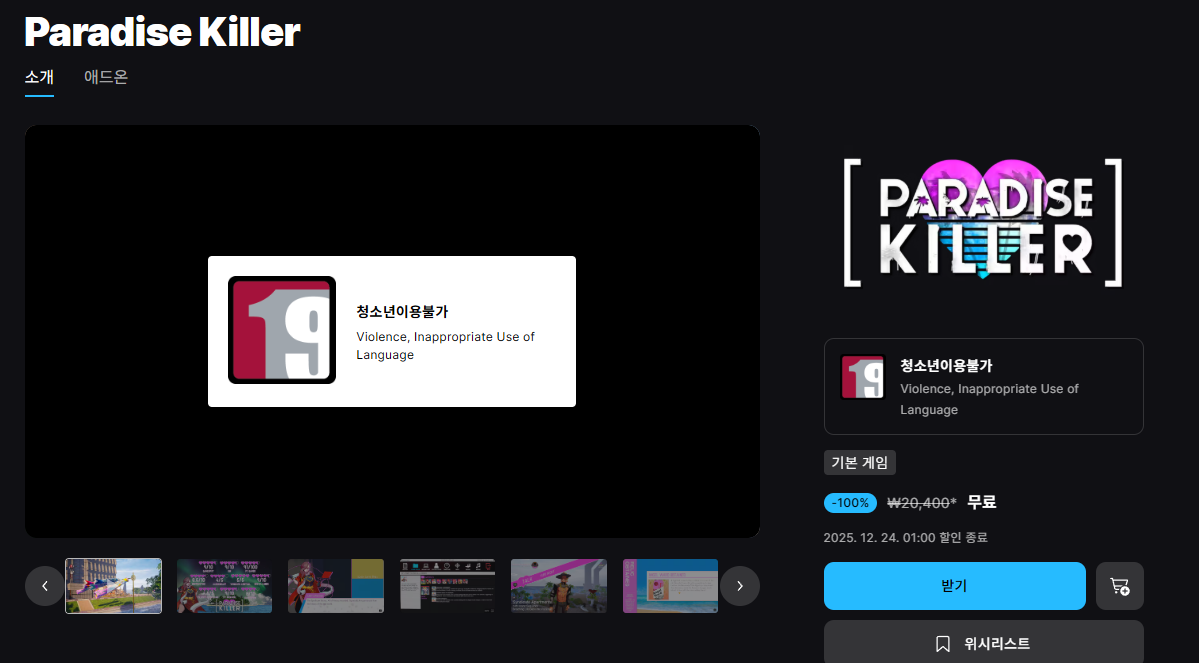Click the sale end date text 2025. 12. 24.

pos(905,538)
